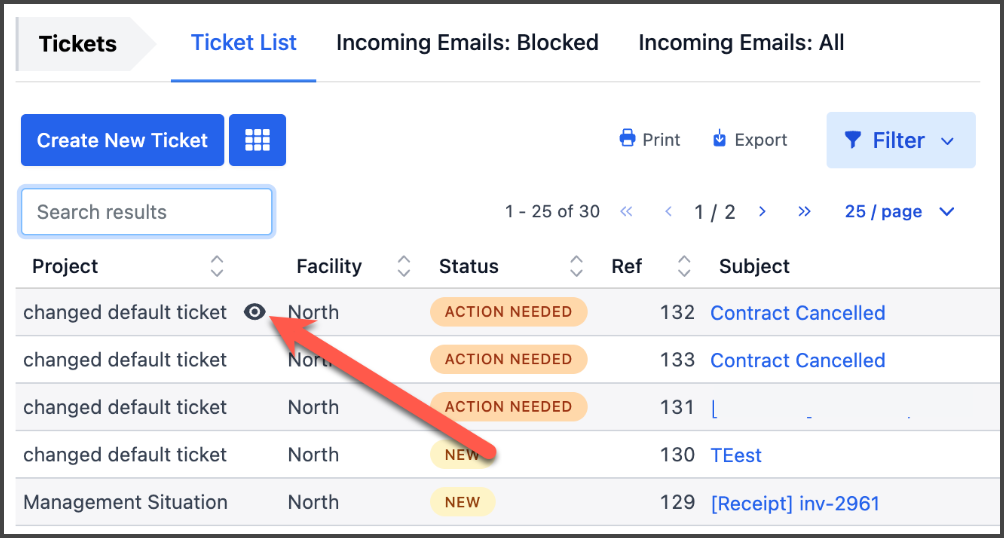Go to next page arrow
The height and width of the screenshot is (538, 1004).
[x=762, y=211]
